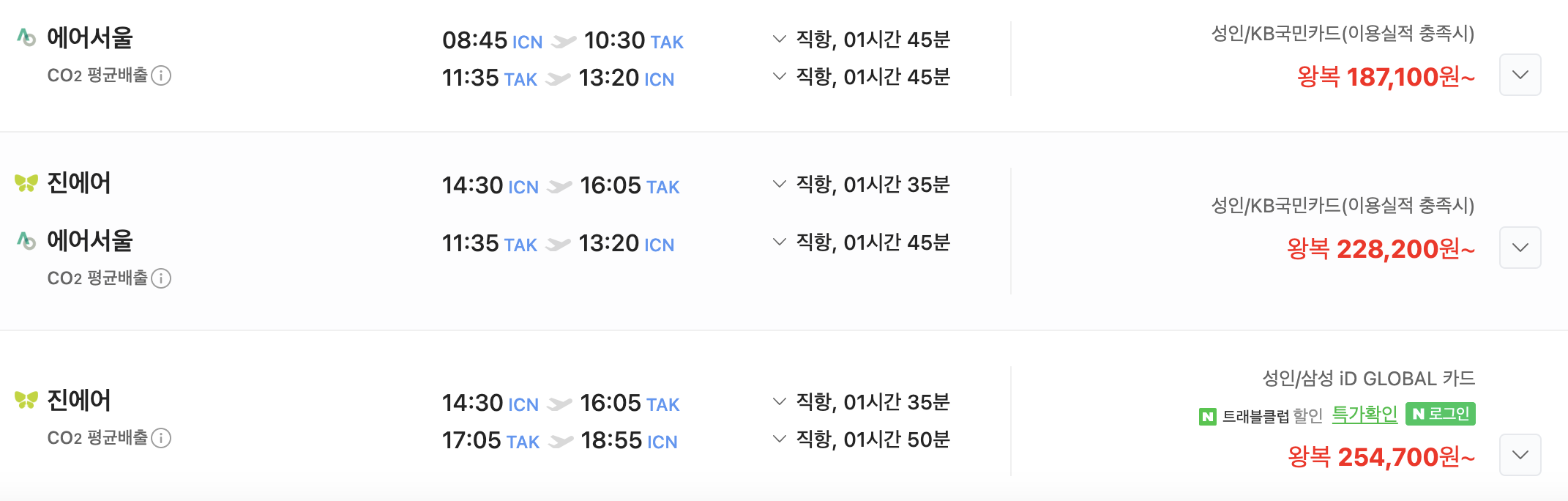
Task: Click the Air Seoul logo in the first result
Action: click(x=26, y=37)
